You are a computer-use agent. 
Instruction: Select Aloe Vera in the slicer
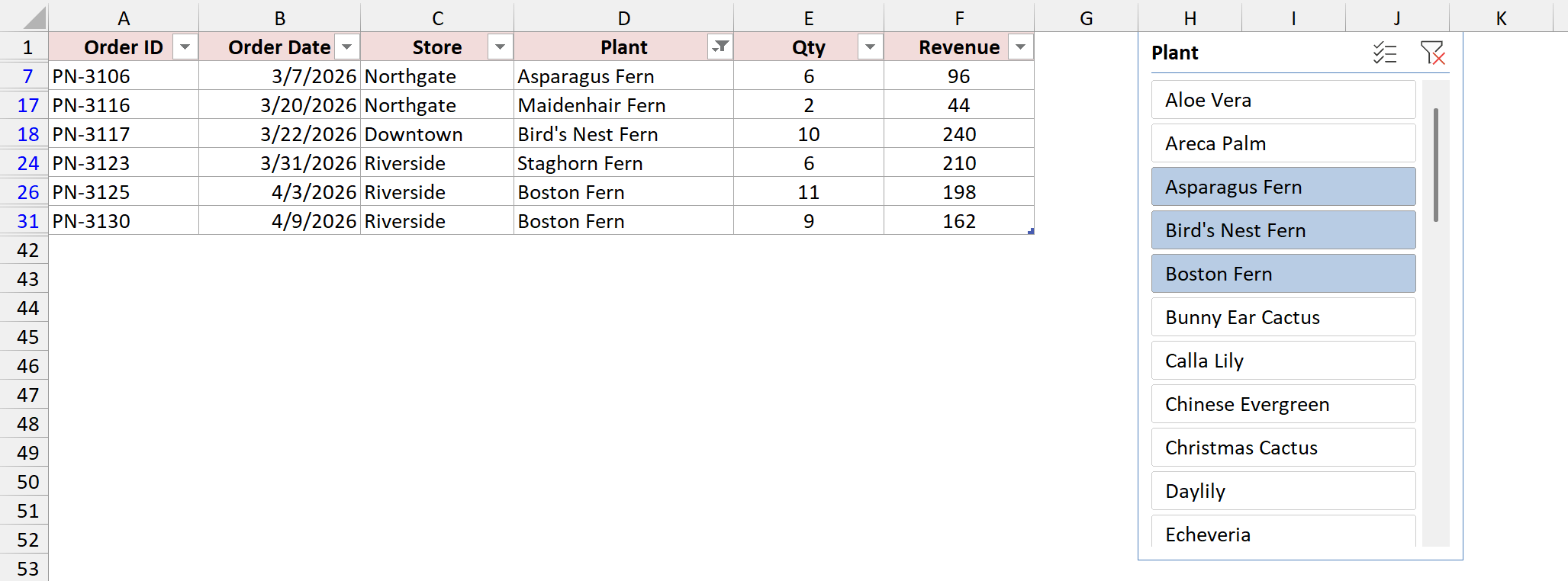tap(1283, 100)
